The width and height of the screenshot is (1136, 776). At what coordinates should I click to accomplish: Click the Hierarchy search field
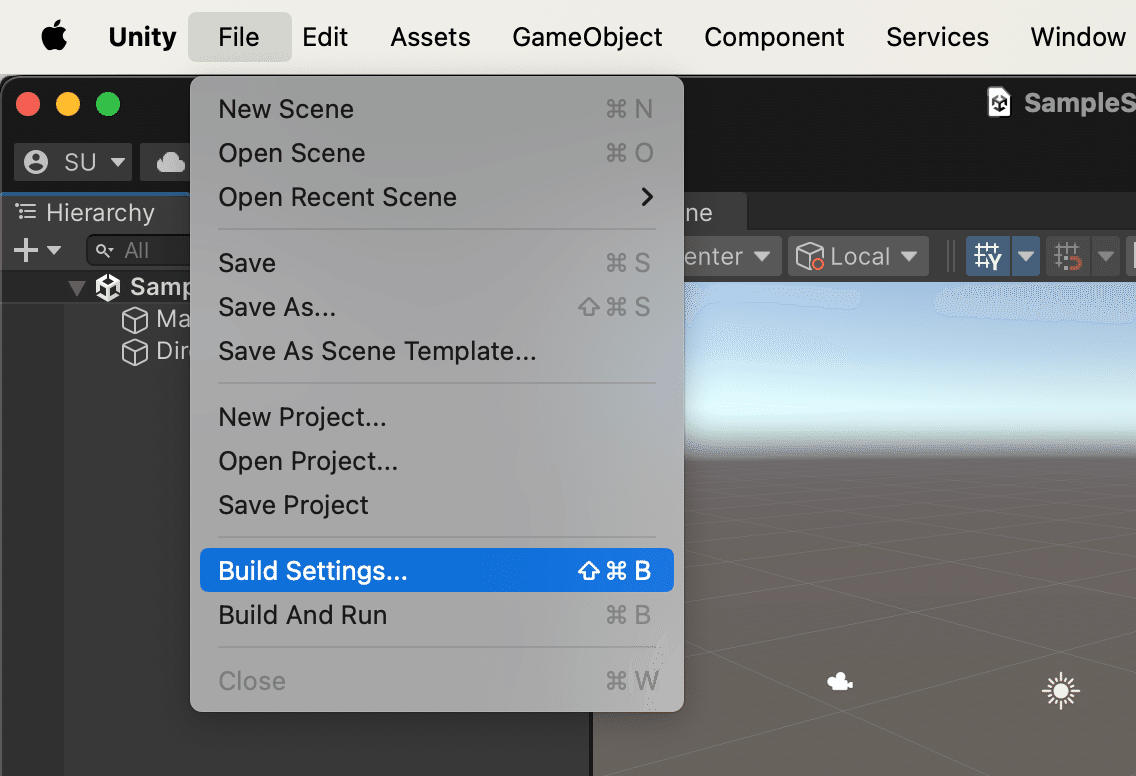coord(138,250)
